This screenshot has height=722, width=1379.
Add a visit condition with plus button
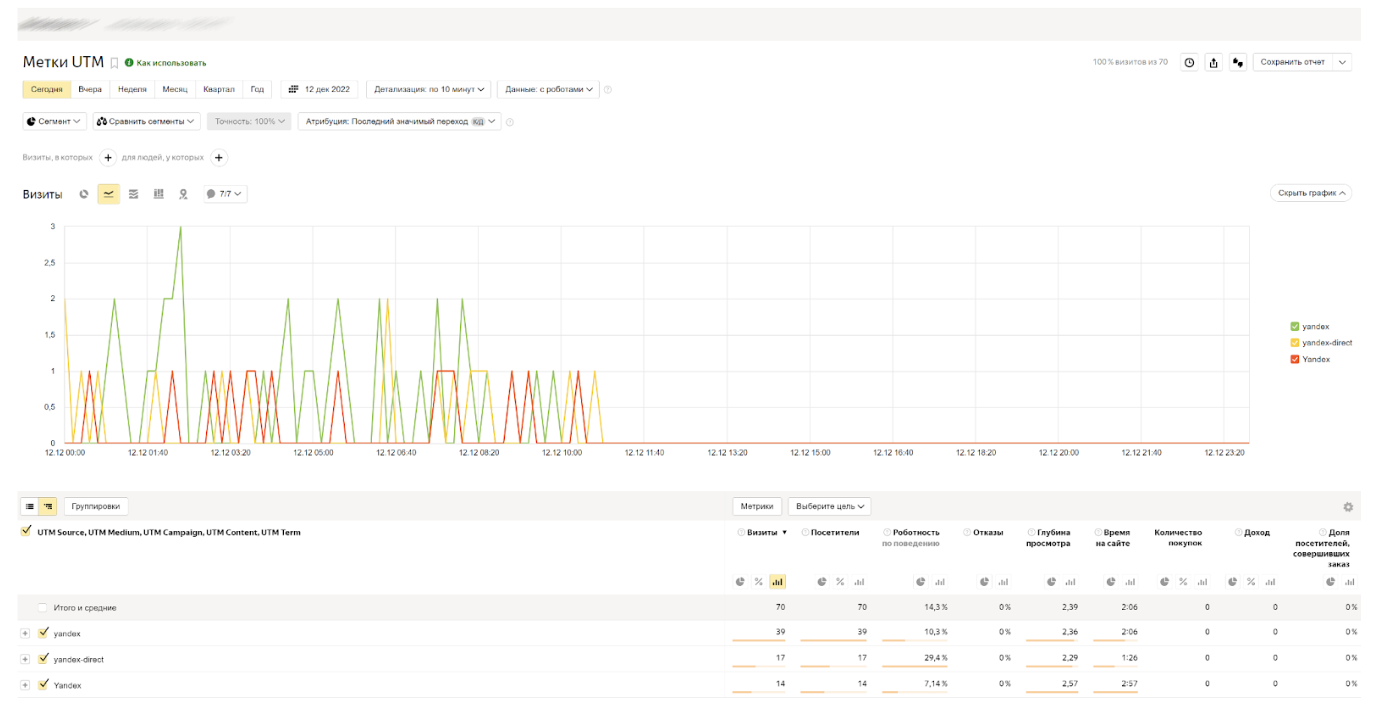coord(108,158)
